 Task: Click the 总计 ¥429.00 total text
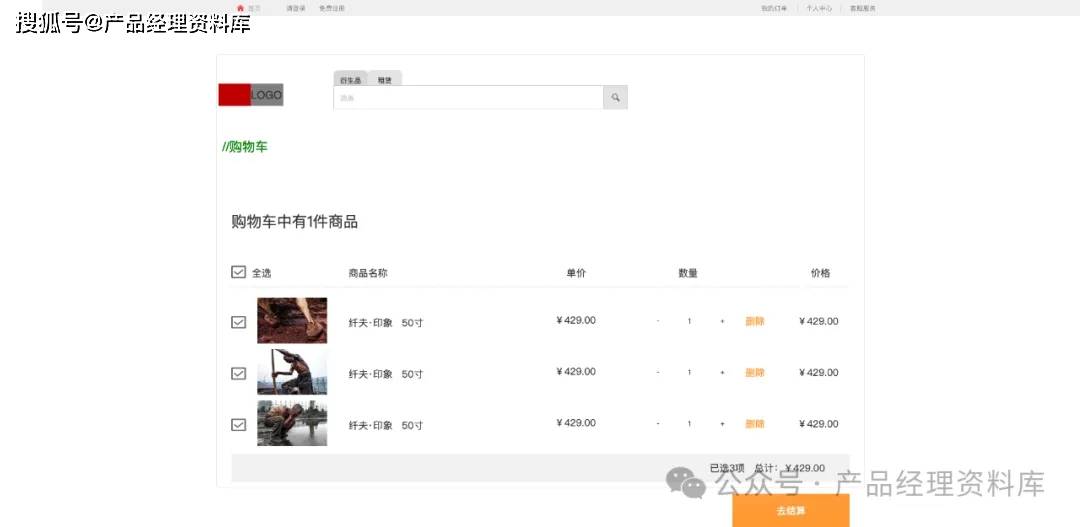(790, 468)
